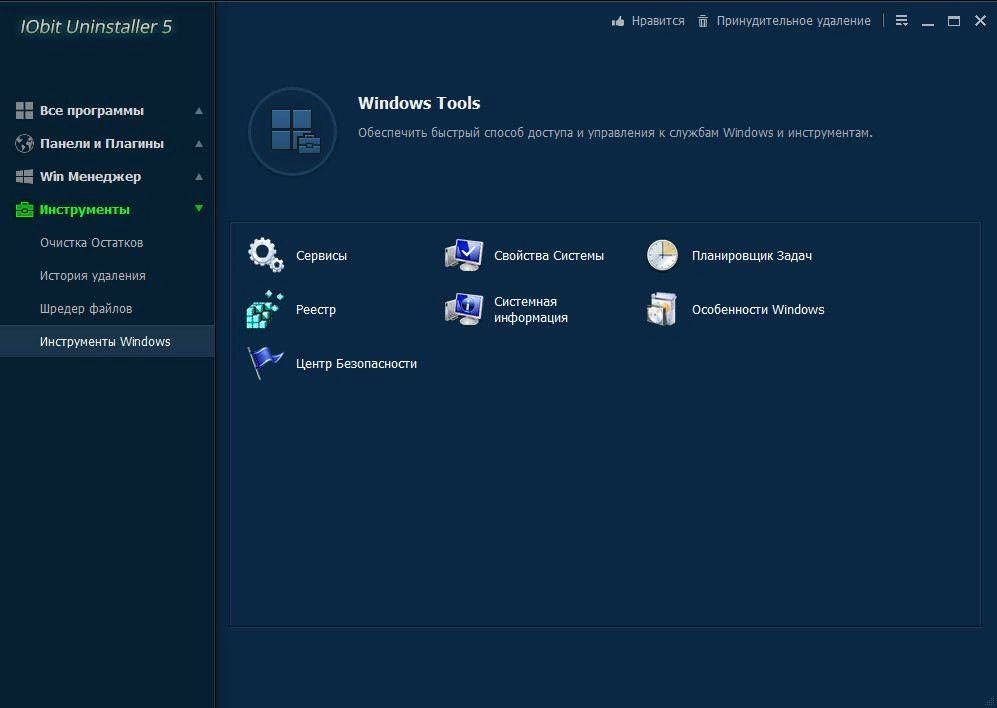Click the Все программы grid icon
Screen dimensions: 997x708
pos(24,110)
